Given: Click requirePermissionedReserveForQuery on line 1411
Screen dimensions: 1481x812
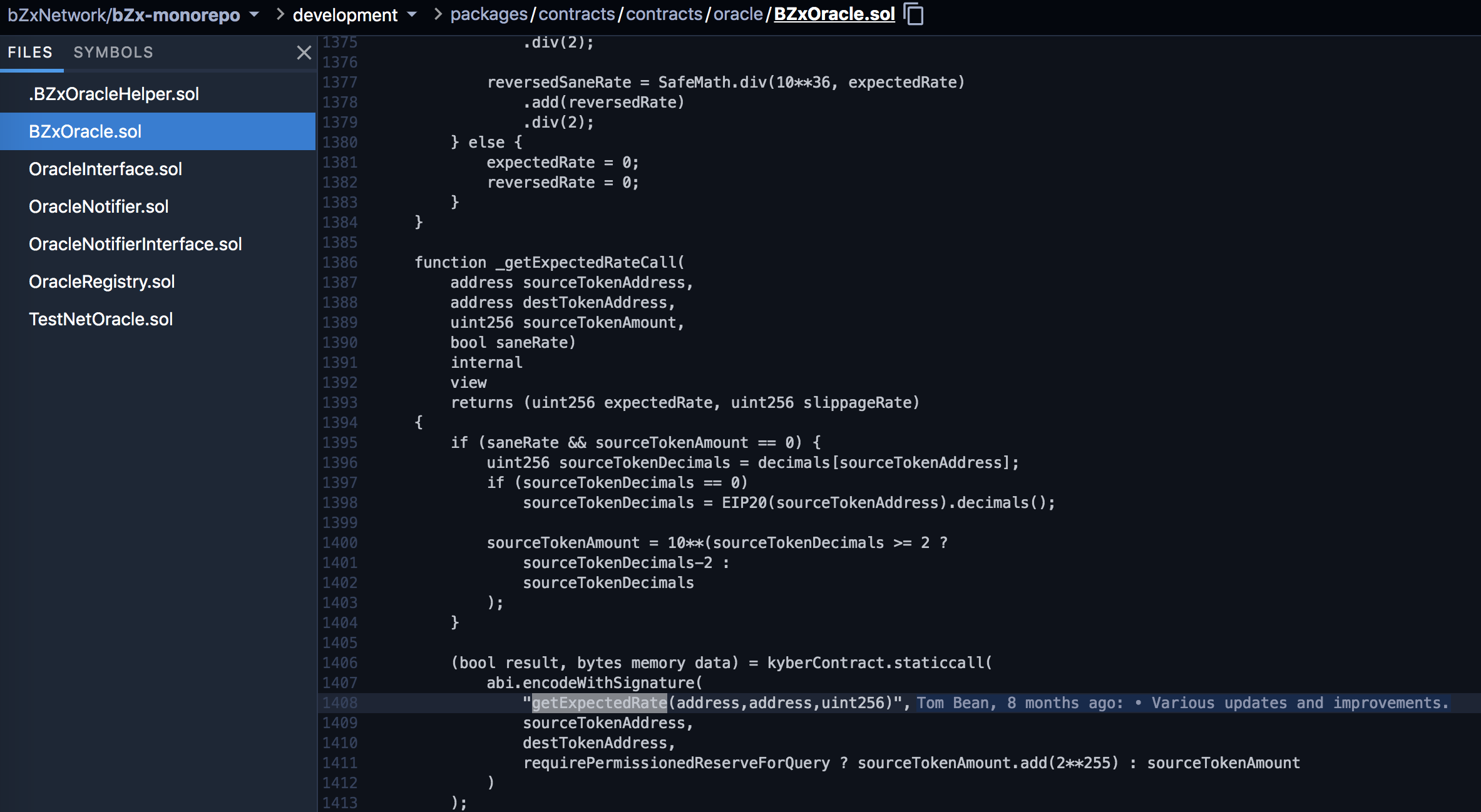Looking at the screenshot, I should click(677, 763).
